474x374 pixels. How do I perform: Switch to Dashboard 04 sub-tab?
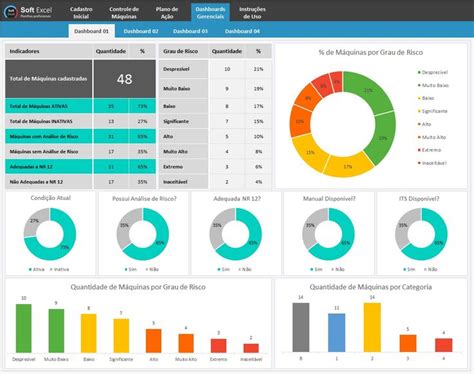[x=242, y=31]
